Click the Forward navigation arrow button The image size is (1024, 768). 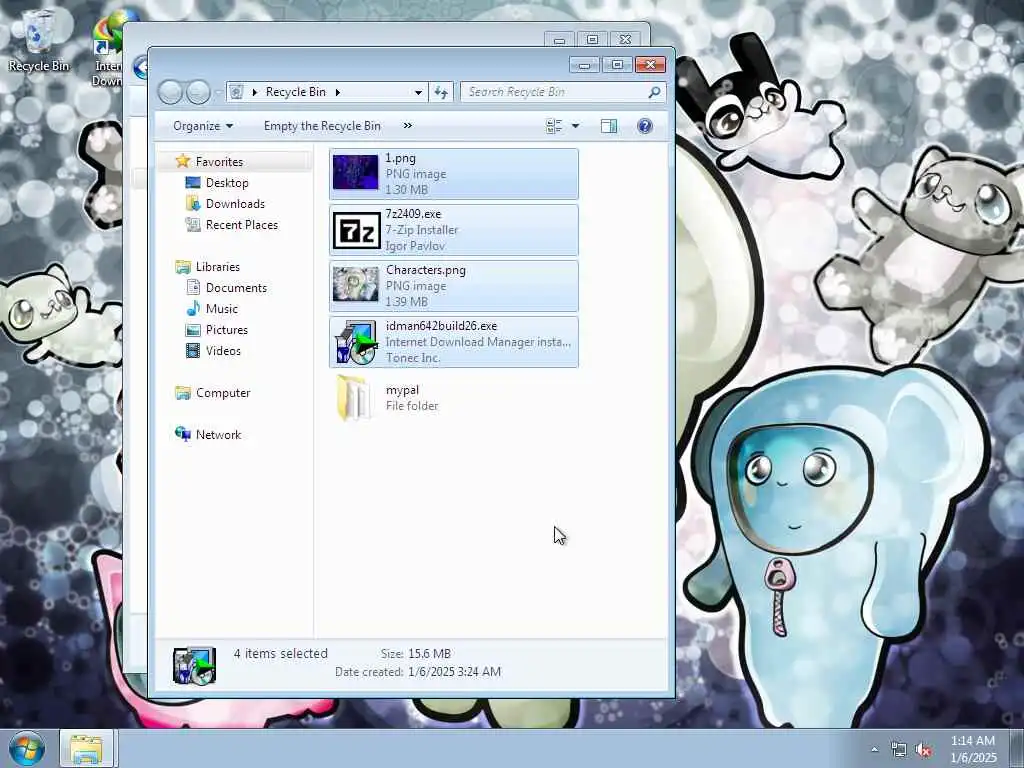(198, 92)
